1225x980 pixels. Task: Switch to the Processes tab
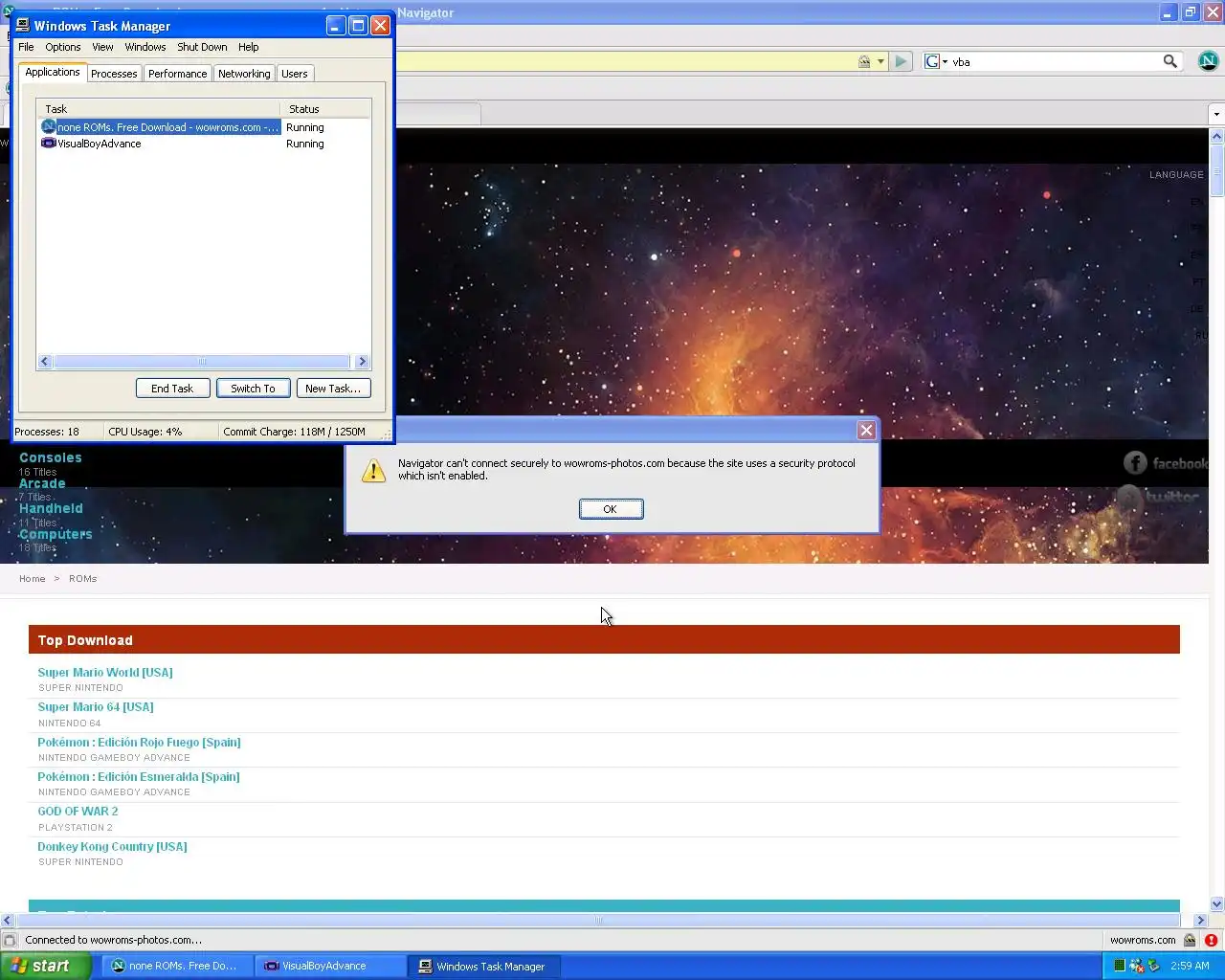tap(114, 74)
